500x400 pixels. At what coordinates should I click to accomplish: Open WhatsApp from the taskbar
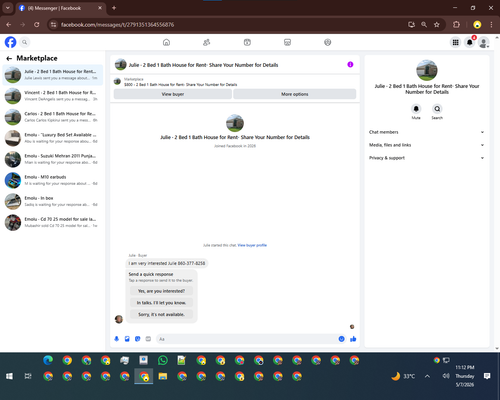pos(163,360)
